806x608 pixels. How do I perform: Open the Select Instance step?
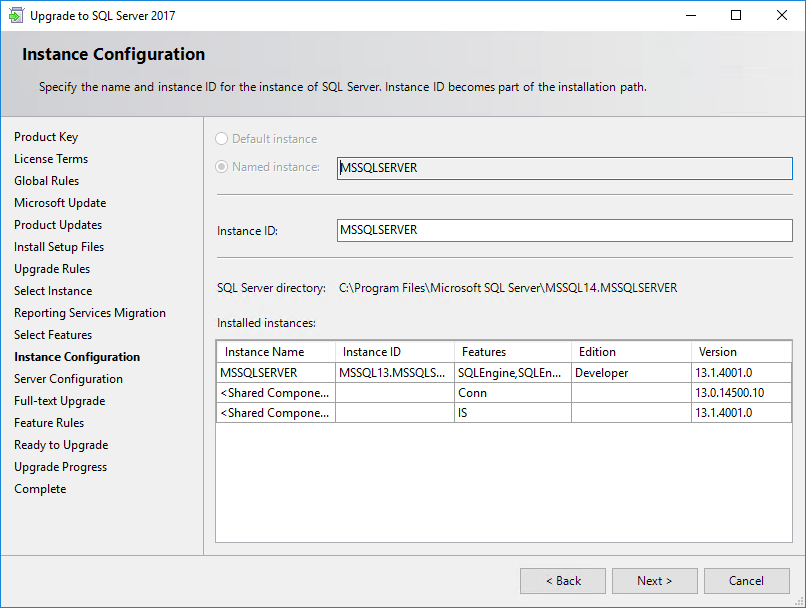click(x=53, y=291)
